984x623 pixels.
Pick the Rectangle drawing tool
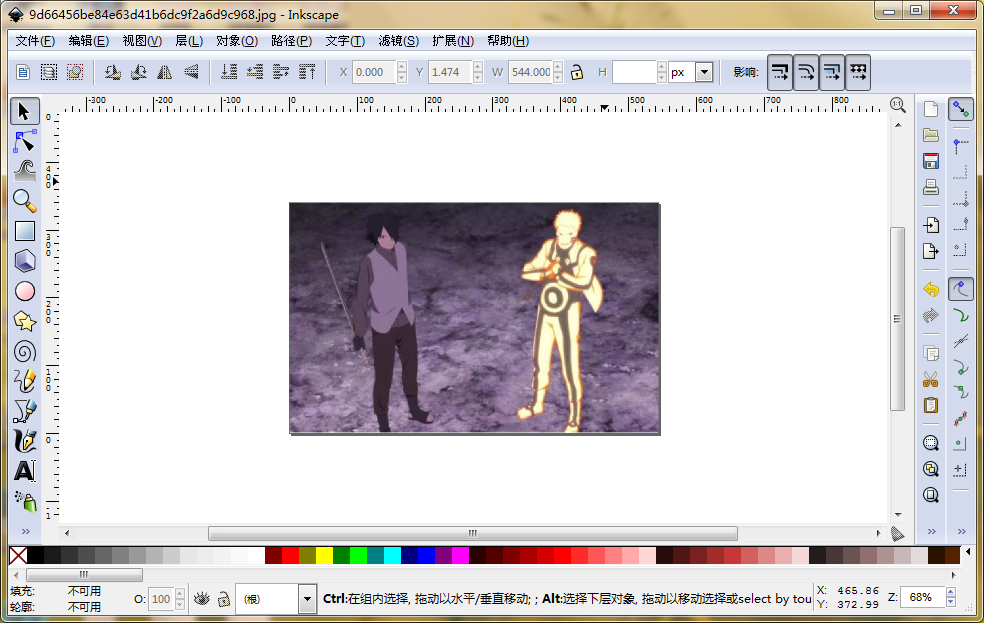(25, 231)
